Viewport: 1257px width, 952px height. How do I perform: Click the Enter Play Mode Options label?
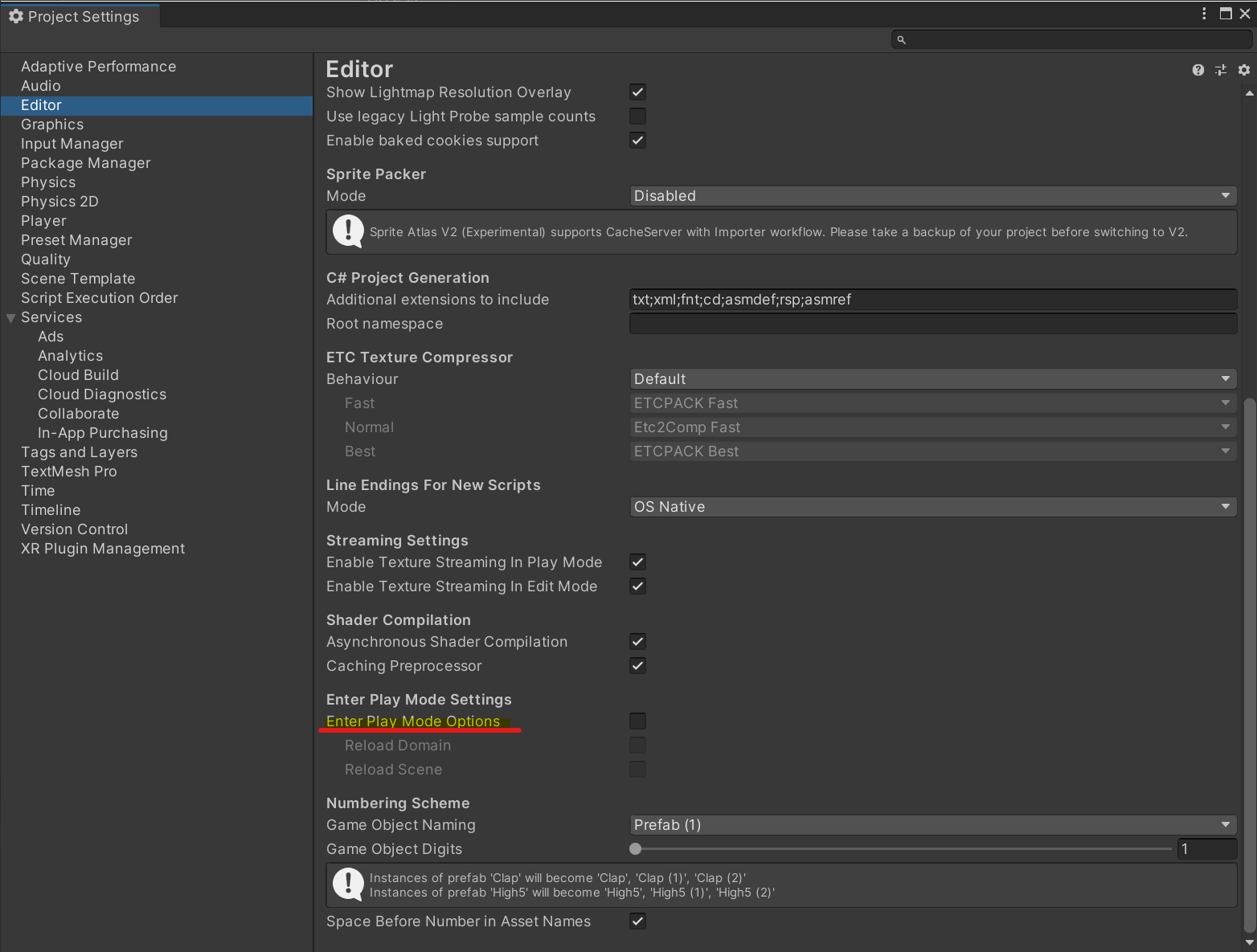[x=413, y=721]
